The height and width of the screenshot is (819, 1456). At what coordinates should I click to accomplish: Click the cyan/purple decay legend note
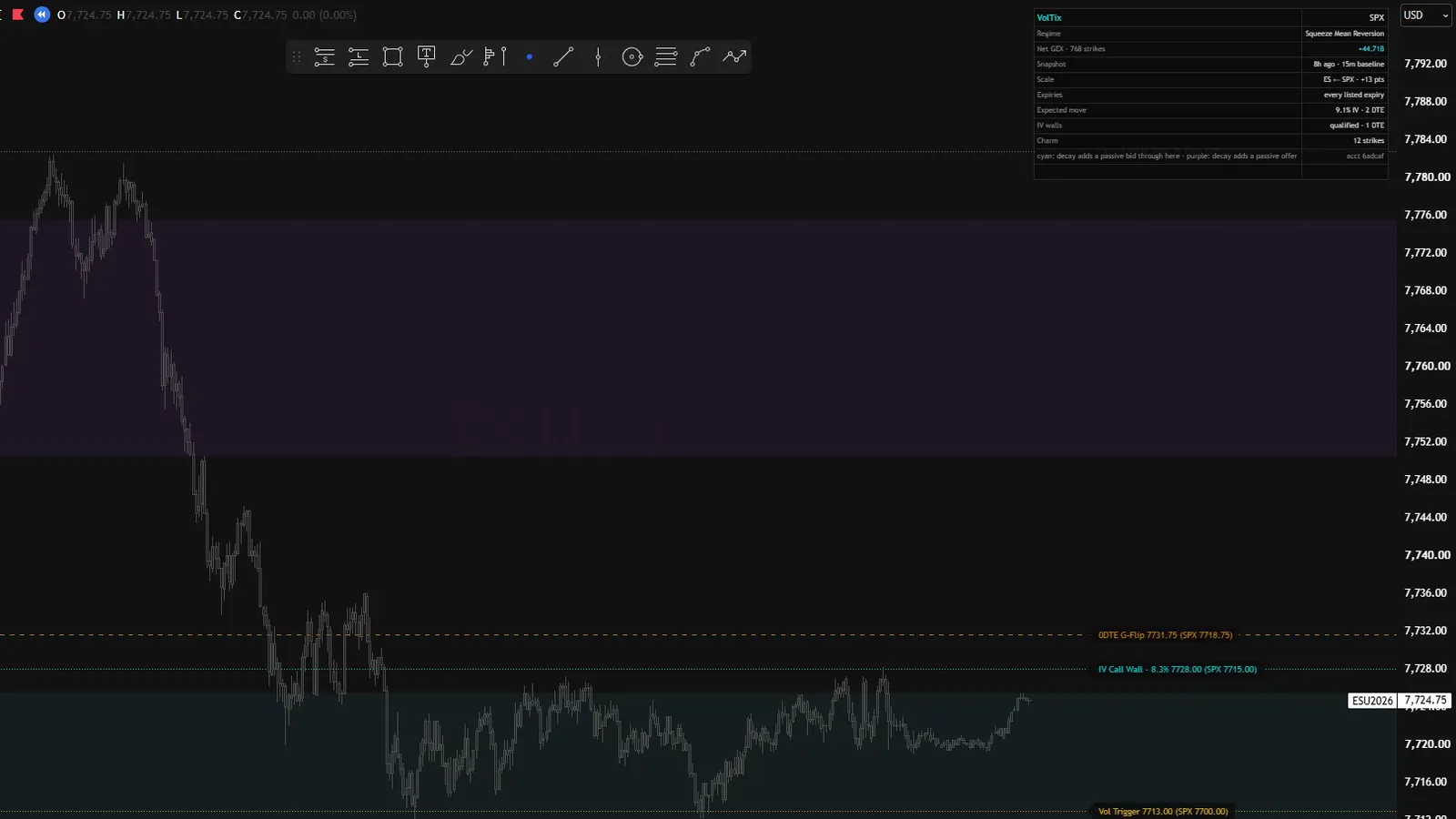click(1167, 157)
